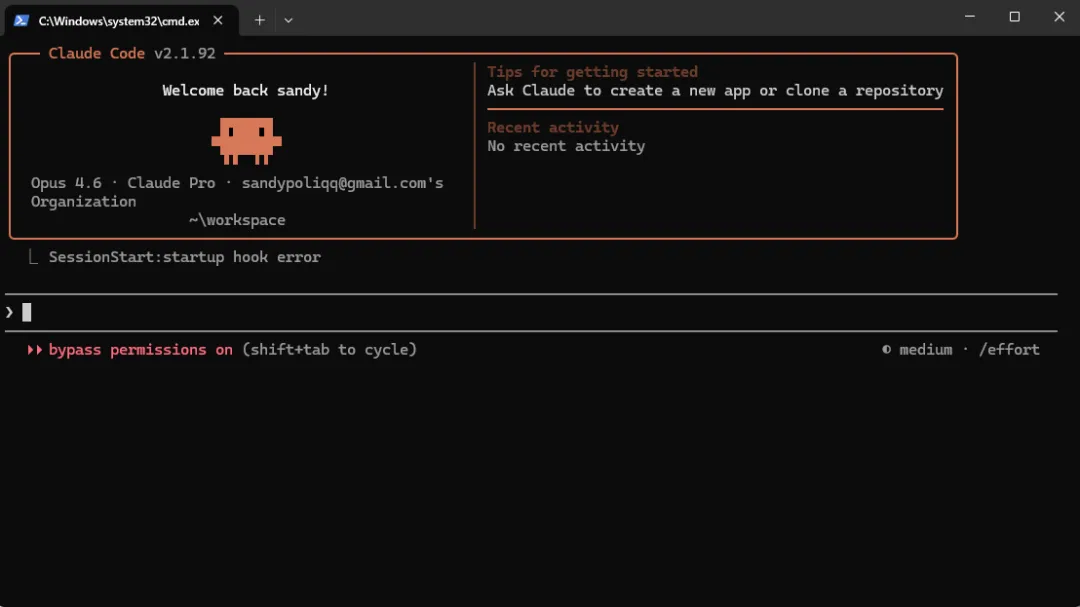Minimize the terminal window
This screenshot has width=1080, height=607.
coord(970,17)
